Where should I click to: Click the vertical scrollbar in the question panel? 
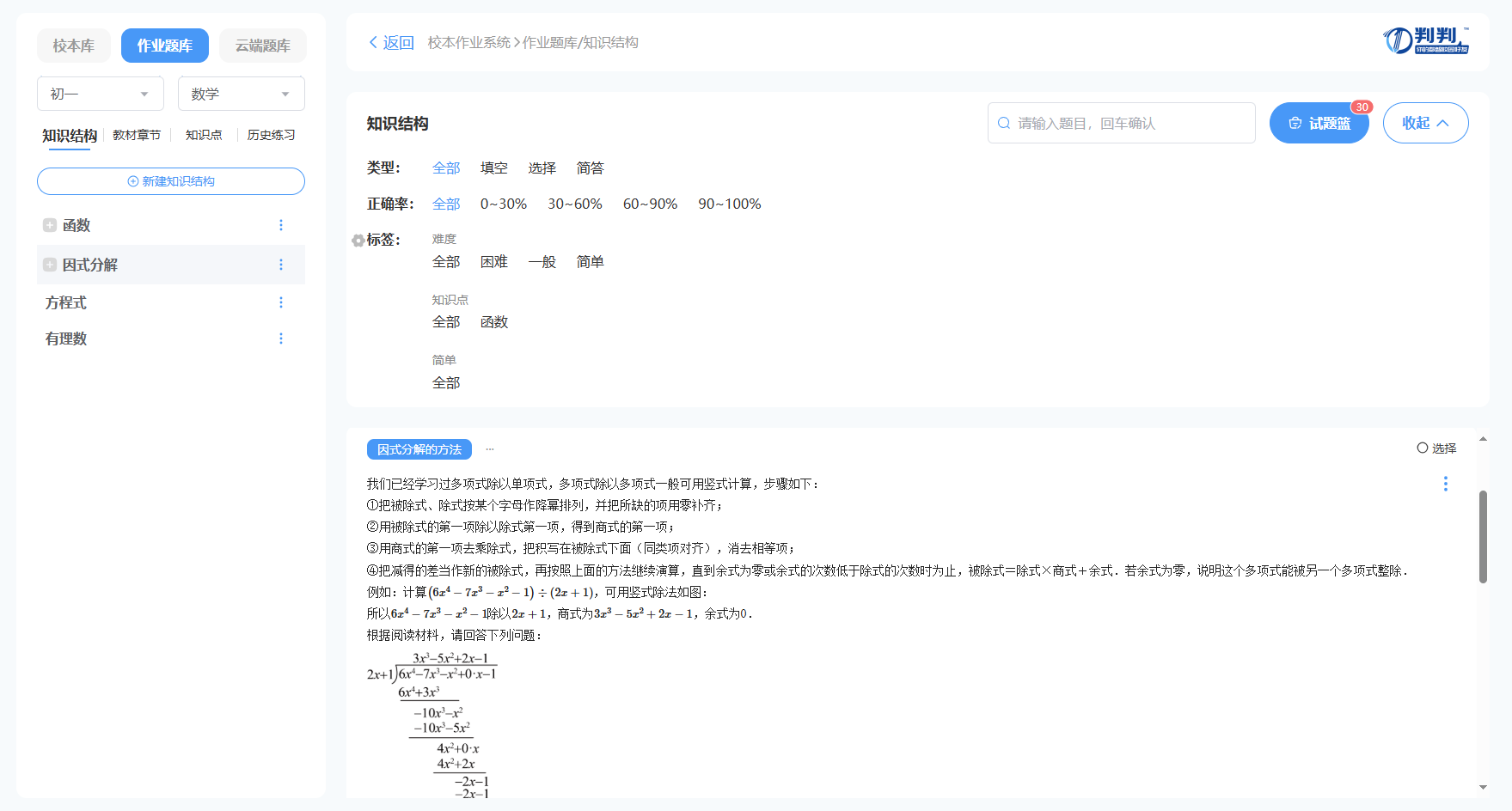coord(1483,537)
